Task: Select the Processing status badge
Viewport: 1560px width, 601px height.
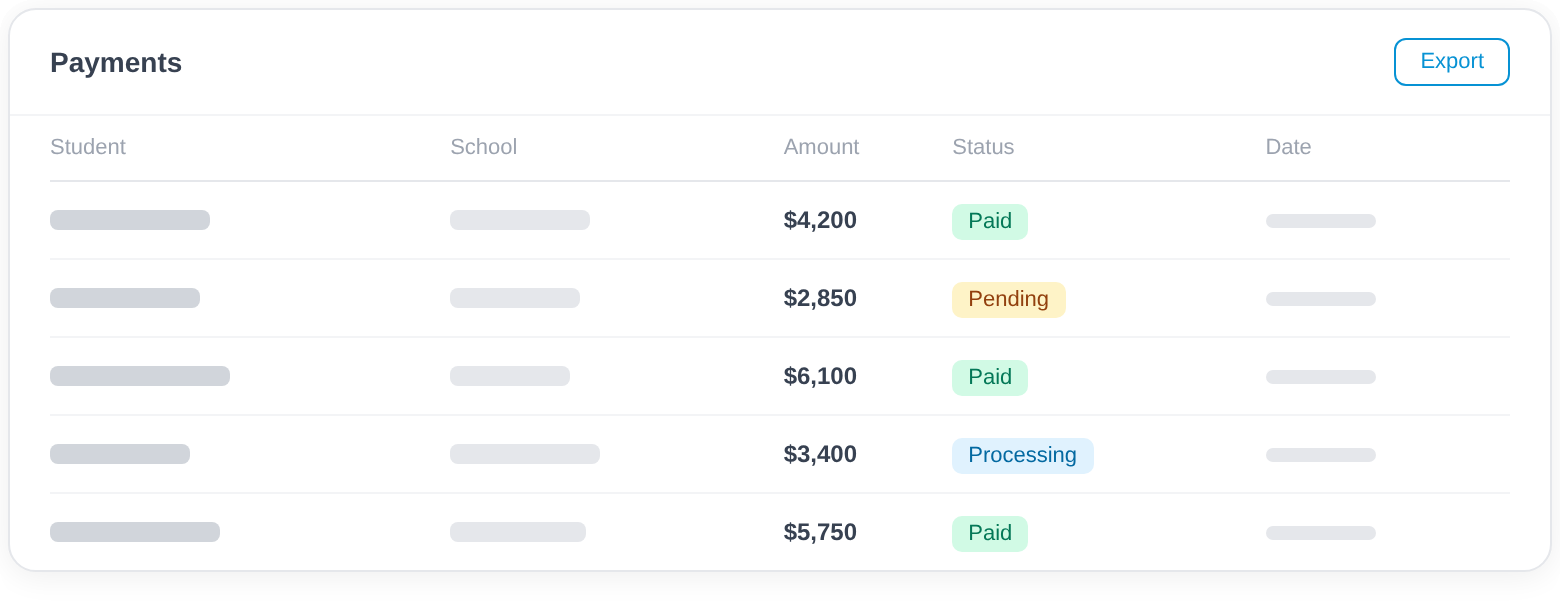Action: (1022, 455)
